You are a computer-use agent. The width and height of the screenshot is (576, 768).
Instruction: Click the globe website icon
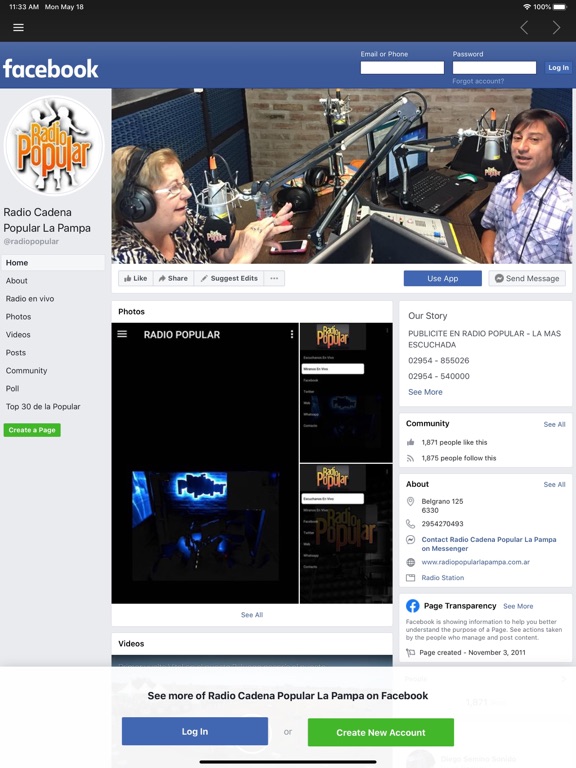tap(410, 562)
